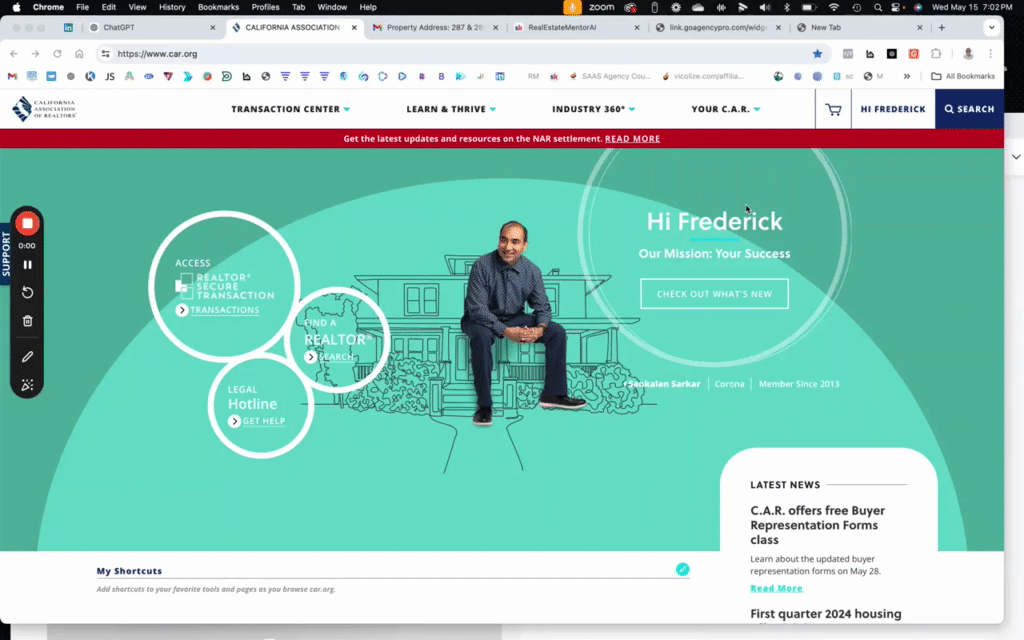1024x640 pixels.
Task: Restart the recording with the circular arrow icon
Action: [27, 293]
